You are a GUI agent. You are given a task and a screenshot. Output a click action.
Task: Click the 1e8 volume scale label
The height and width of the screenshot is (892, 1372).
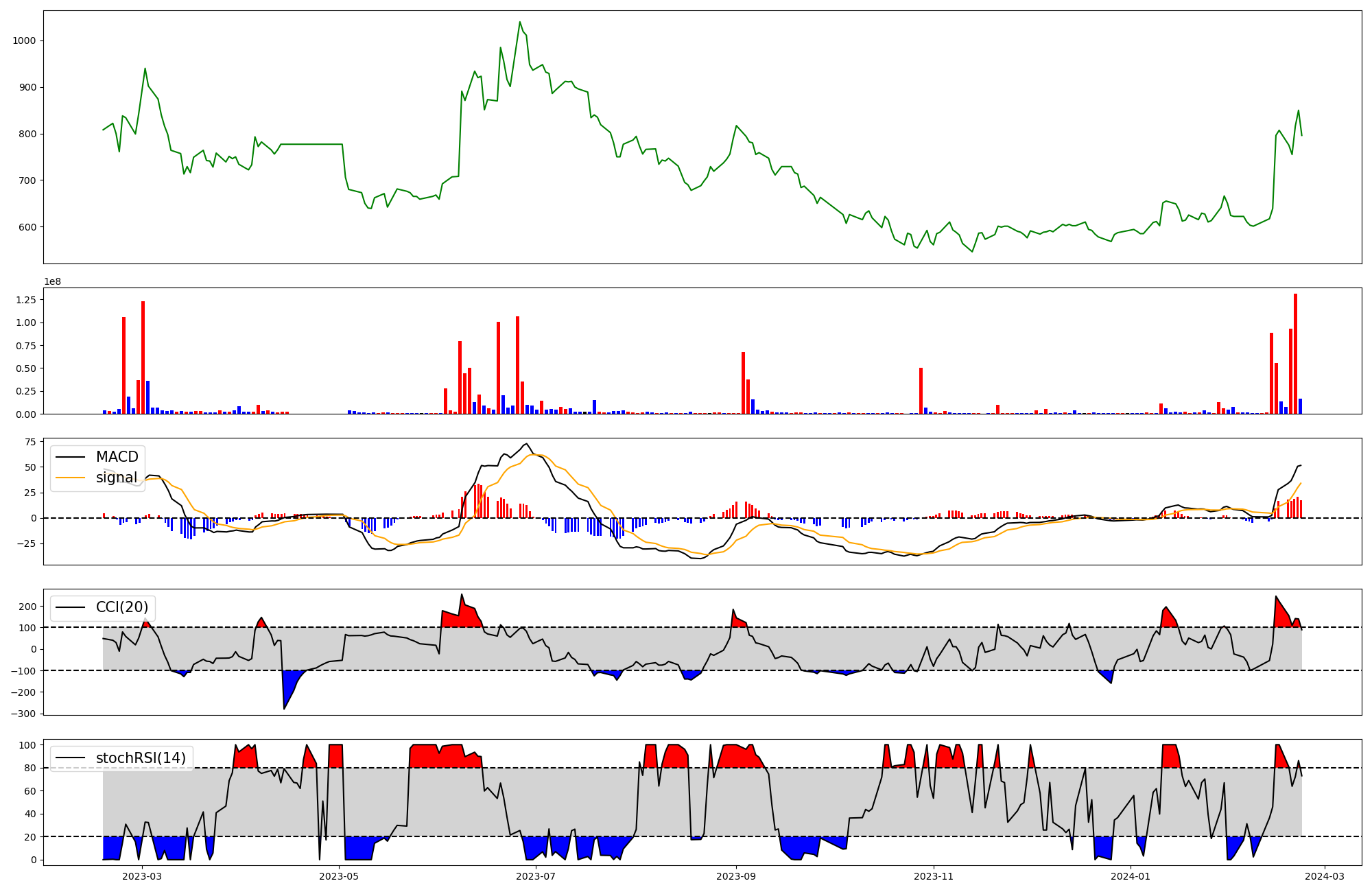pyautogui.click(x=52, y=281)
